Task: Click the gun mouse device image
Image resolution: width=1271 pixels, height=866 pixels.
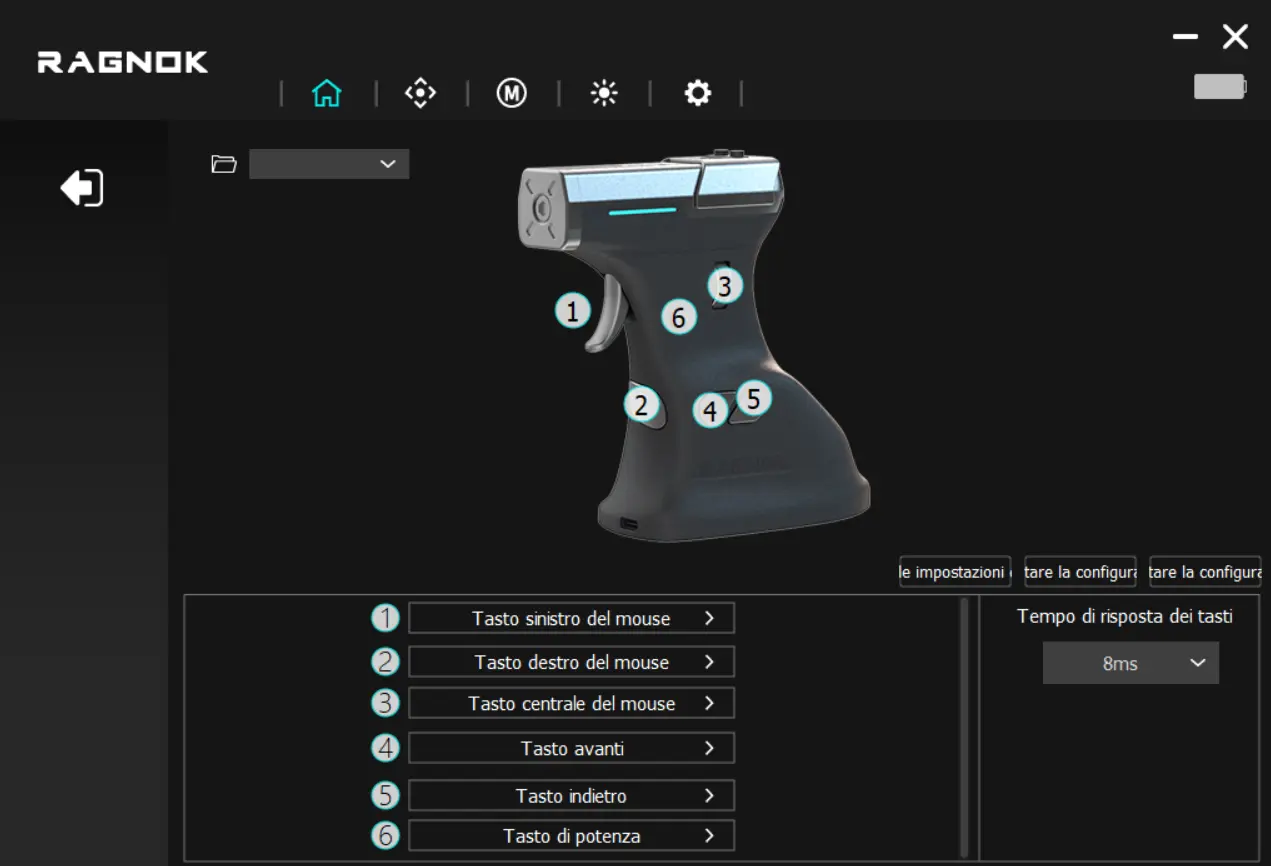Action: click(x=694, y=345)
